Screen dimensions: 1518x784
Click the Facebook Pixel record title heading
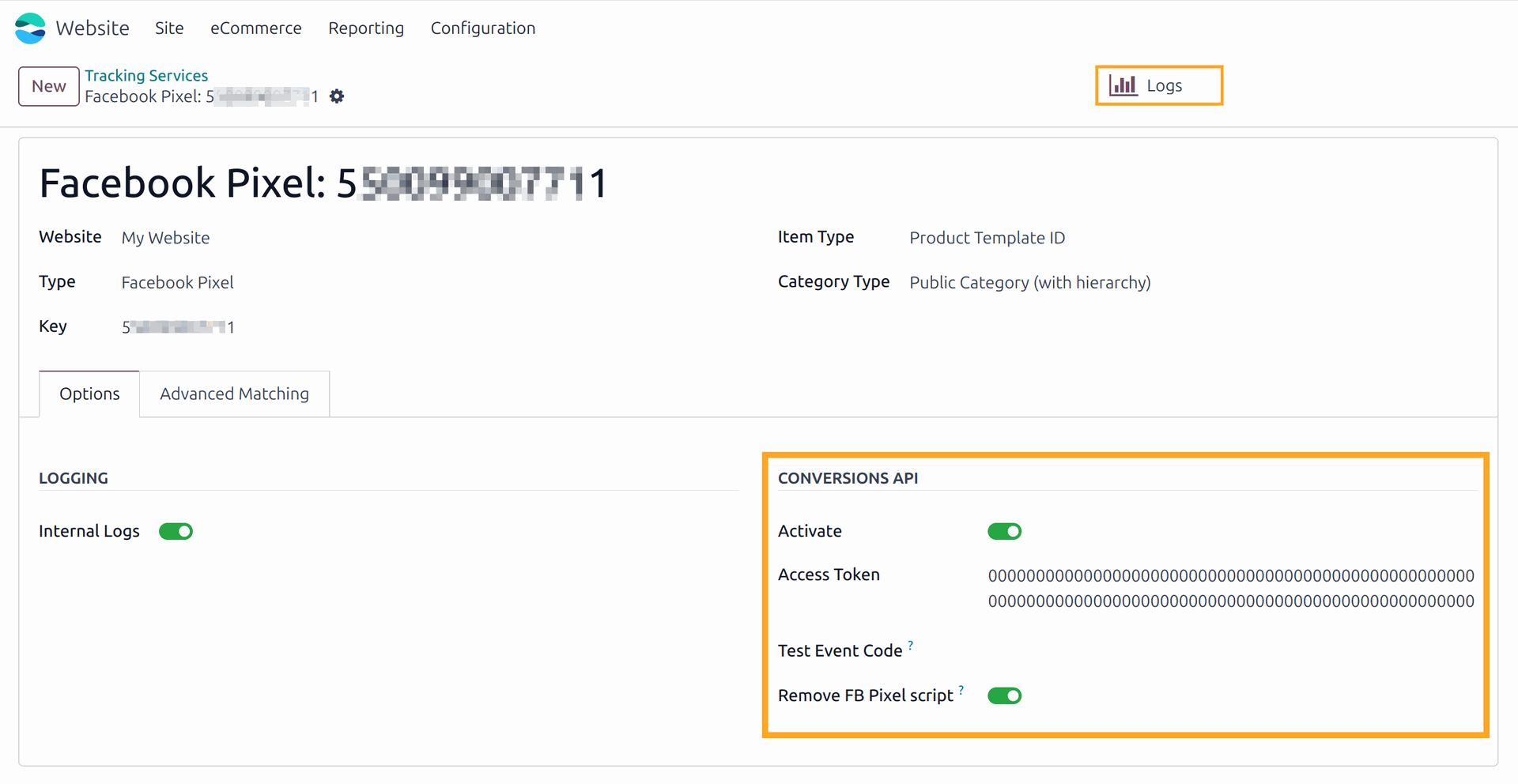pyautogui.click(x=323, y=183)
